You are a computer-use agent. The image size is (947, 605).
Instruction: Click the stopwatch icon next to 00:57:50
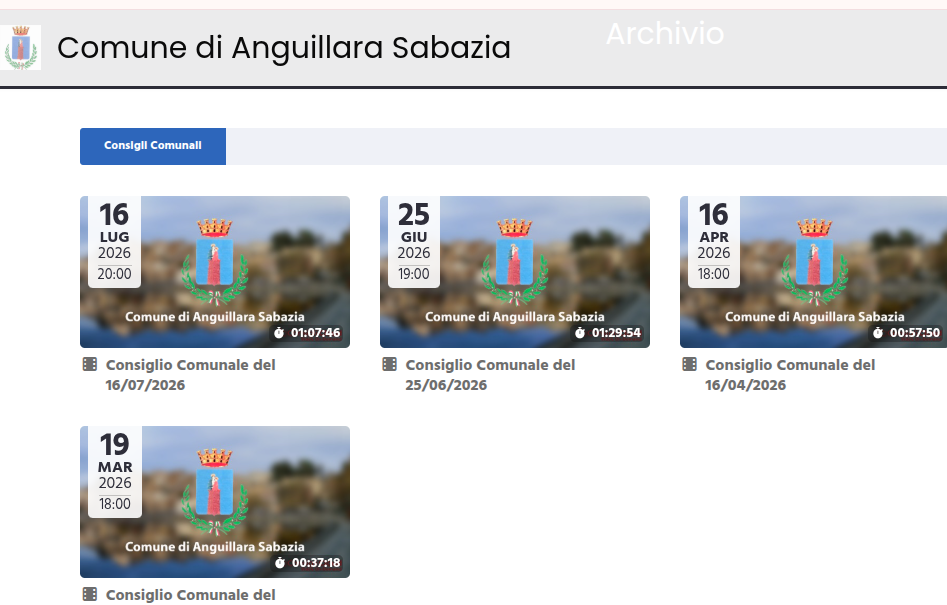coord(878,333)
